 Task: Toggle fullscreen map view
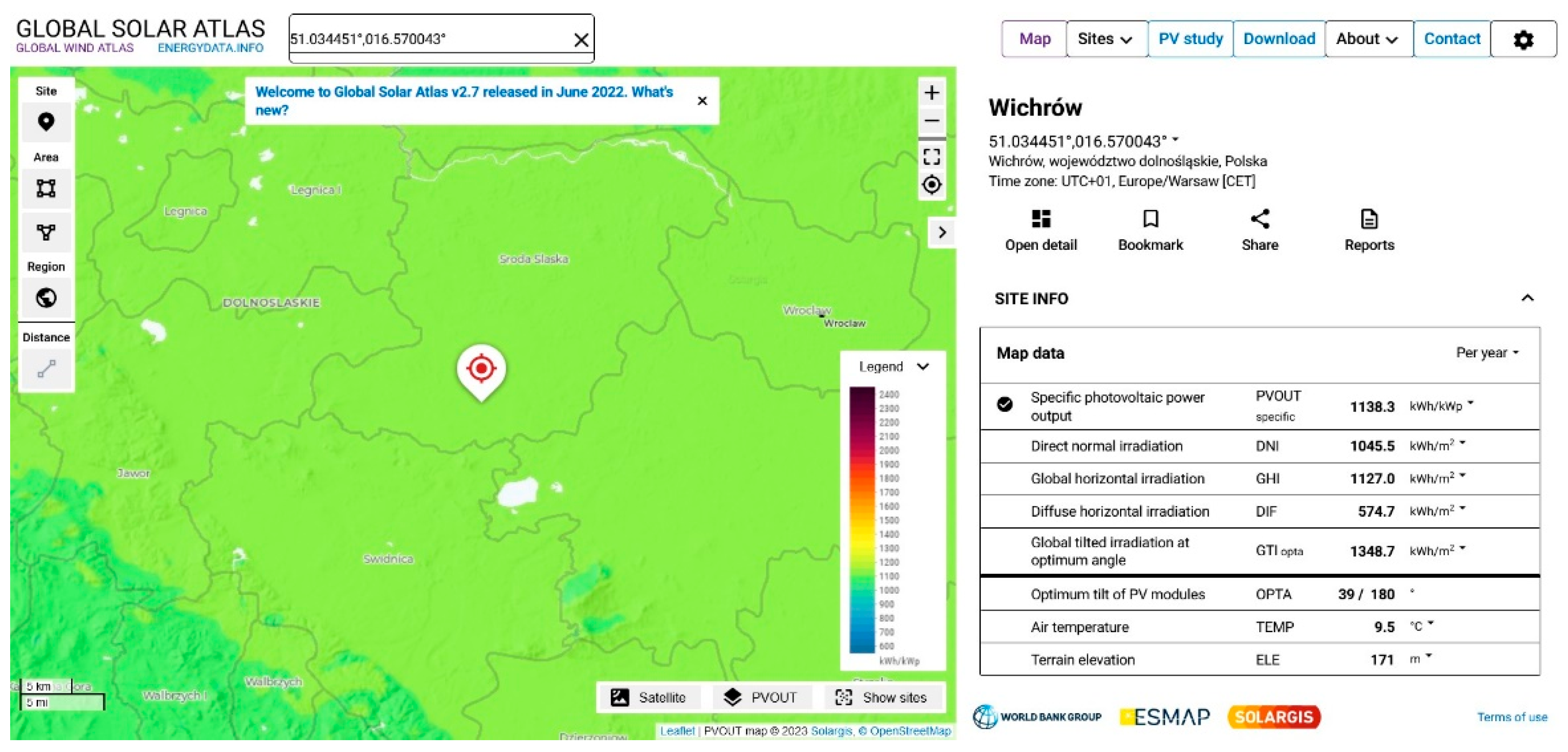tap(931, 157)
